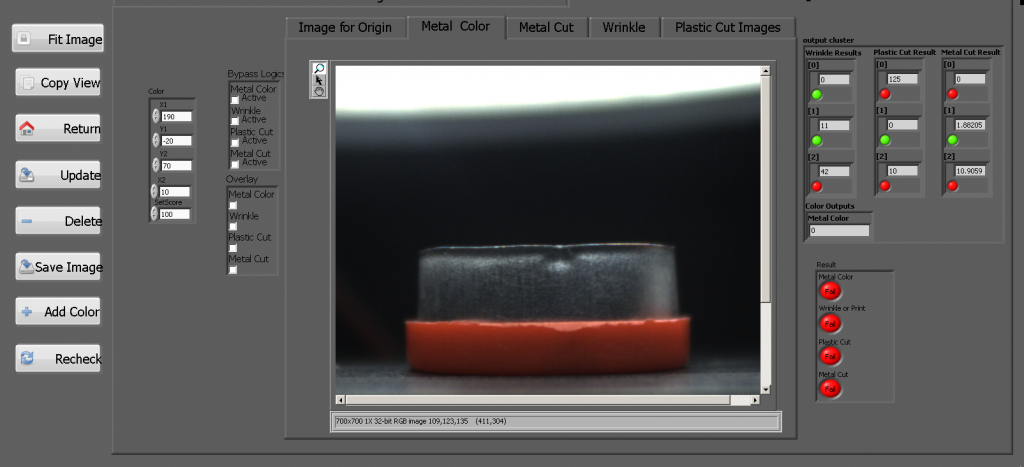Select the zoom magnifier tool

(319, 69)
